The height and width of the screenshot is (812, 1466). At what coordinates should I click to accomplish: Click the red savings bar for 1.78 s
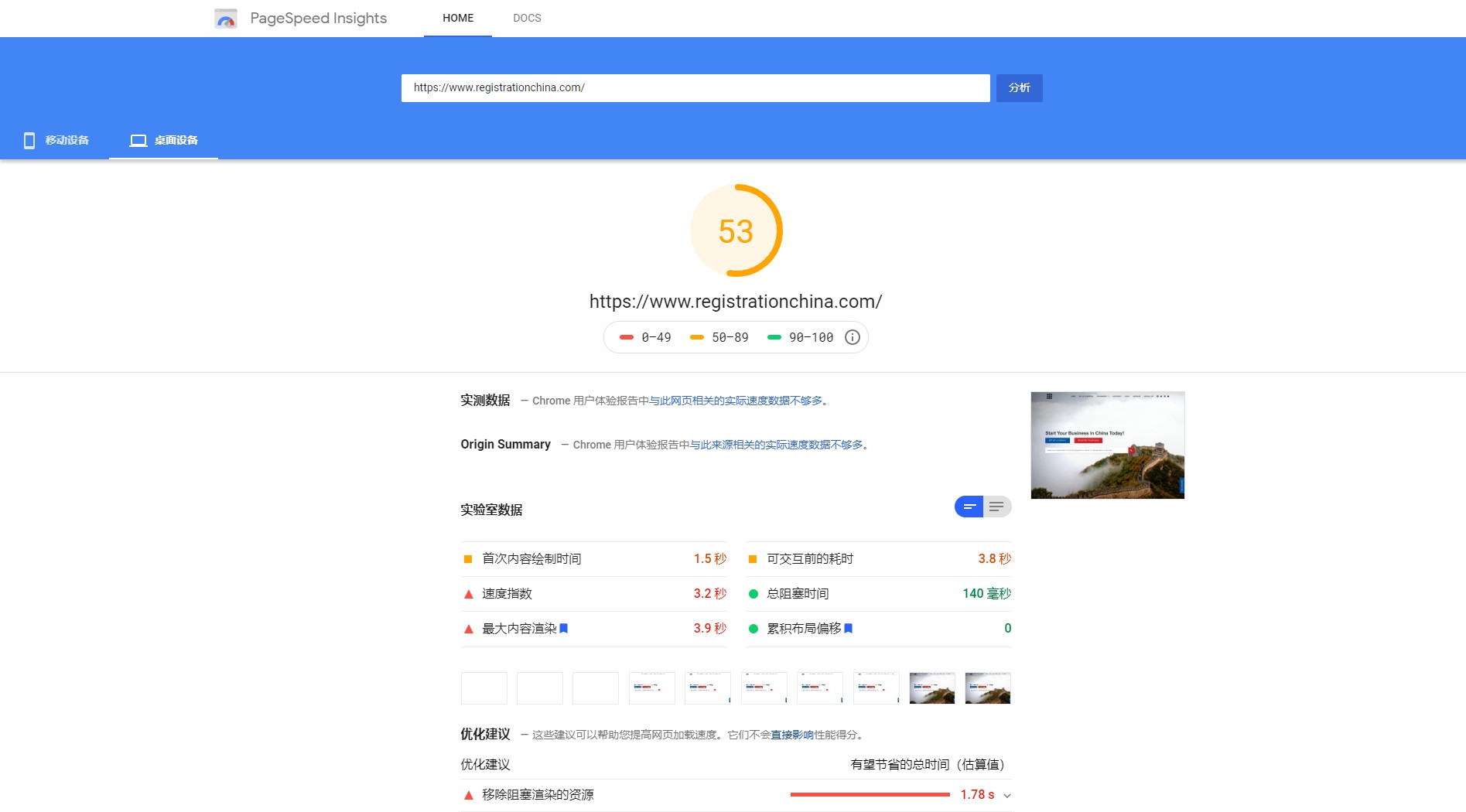[870, 794]
